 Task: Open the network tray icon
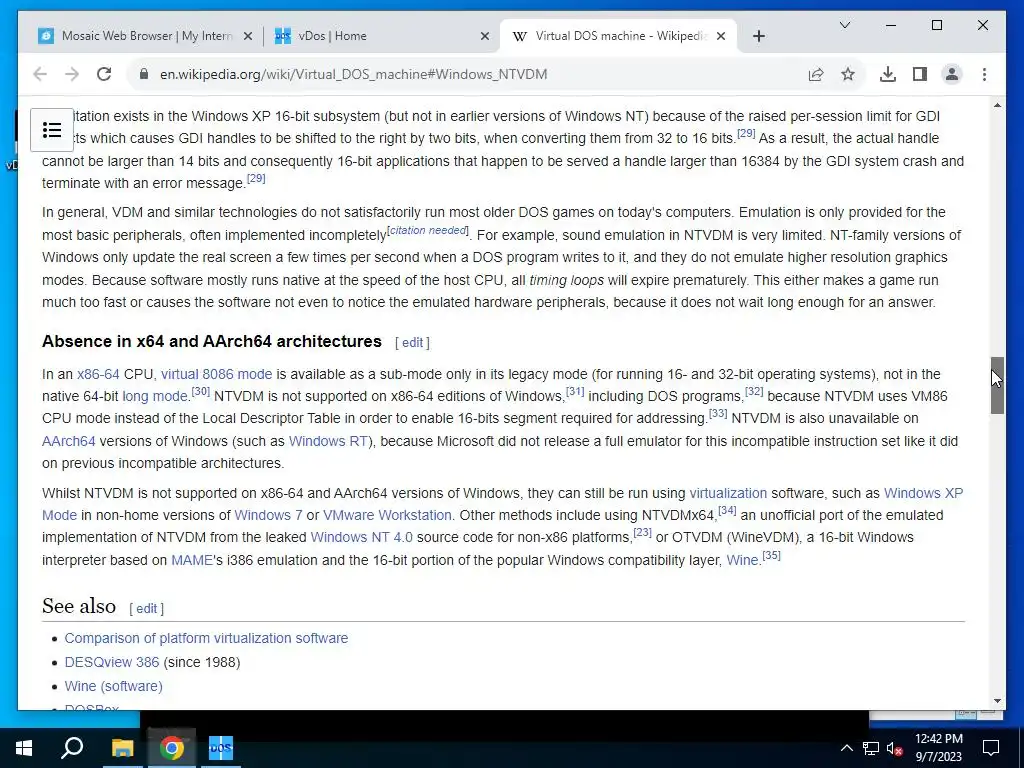coord(871,748)
